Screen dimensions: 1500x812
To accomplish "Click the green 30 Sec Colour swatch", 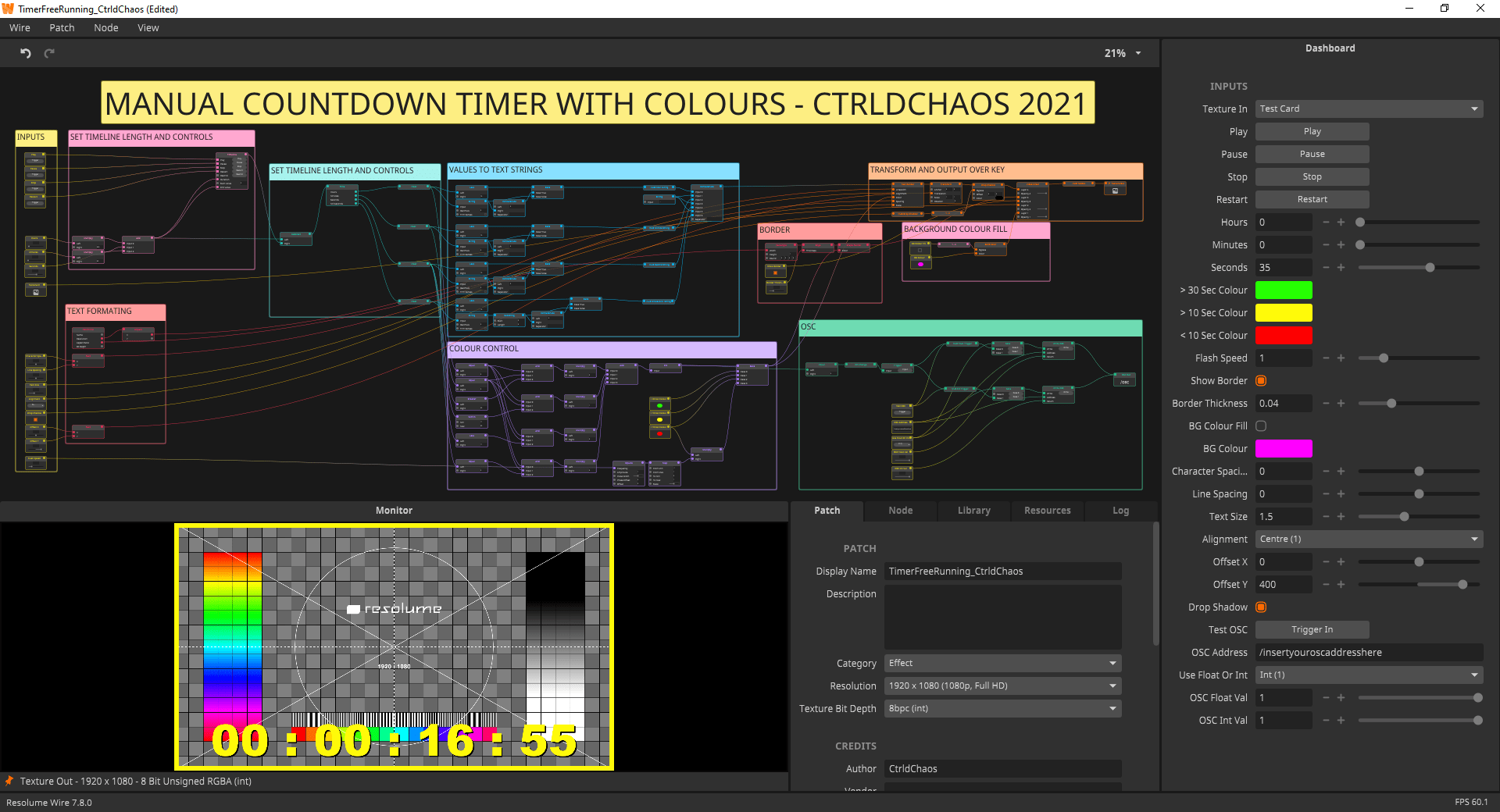I will coord(1284,290).
